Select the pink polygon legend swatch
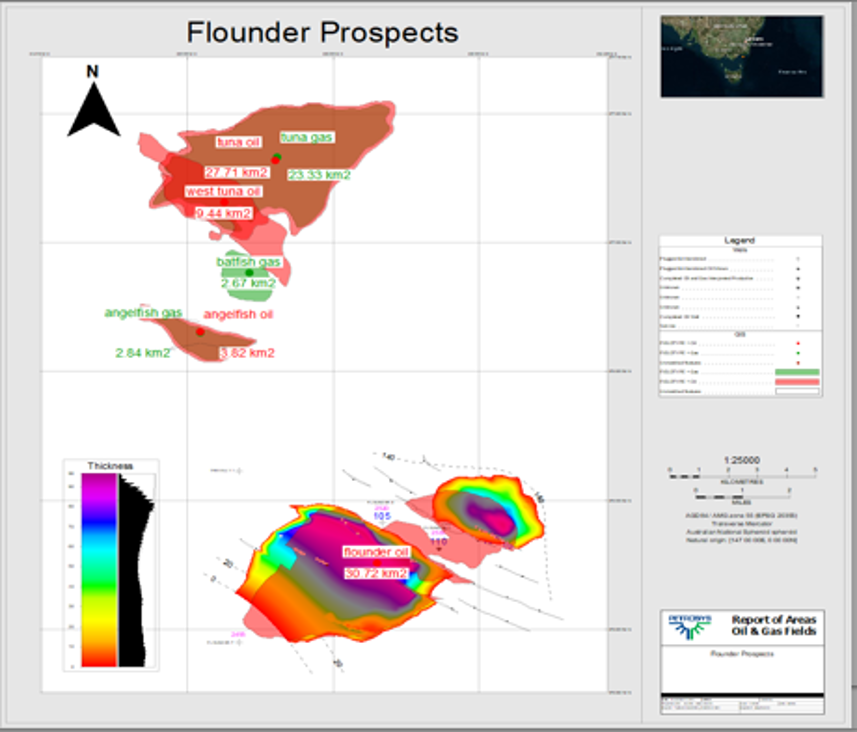Image resolution: width=857 pixels, height=732 pixels. tap(797, 381)
